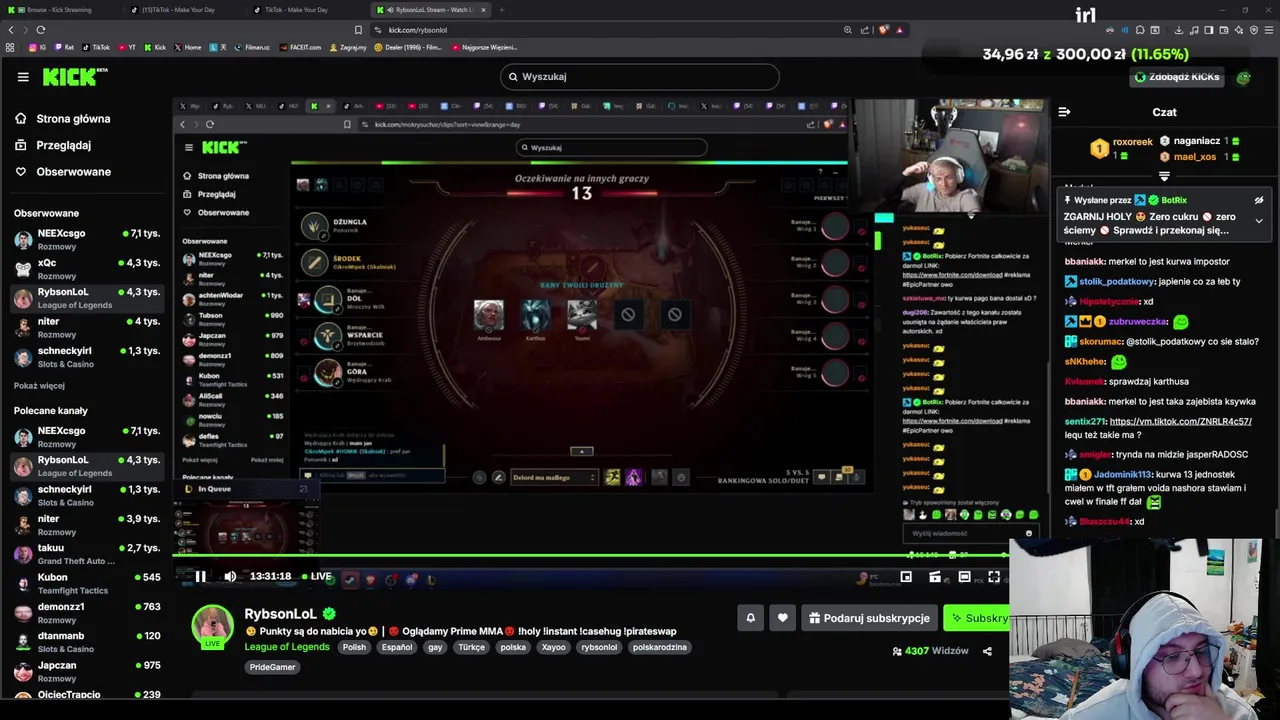Open the Brave shields icon
The width and height of the screenshot is (1280, 720).
[x=883, y=30]
